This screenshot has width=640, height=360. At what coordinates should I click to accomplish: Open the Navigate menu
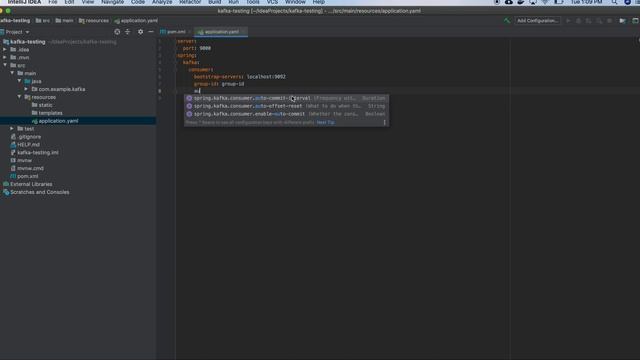112,2
